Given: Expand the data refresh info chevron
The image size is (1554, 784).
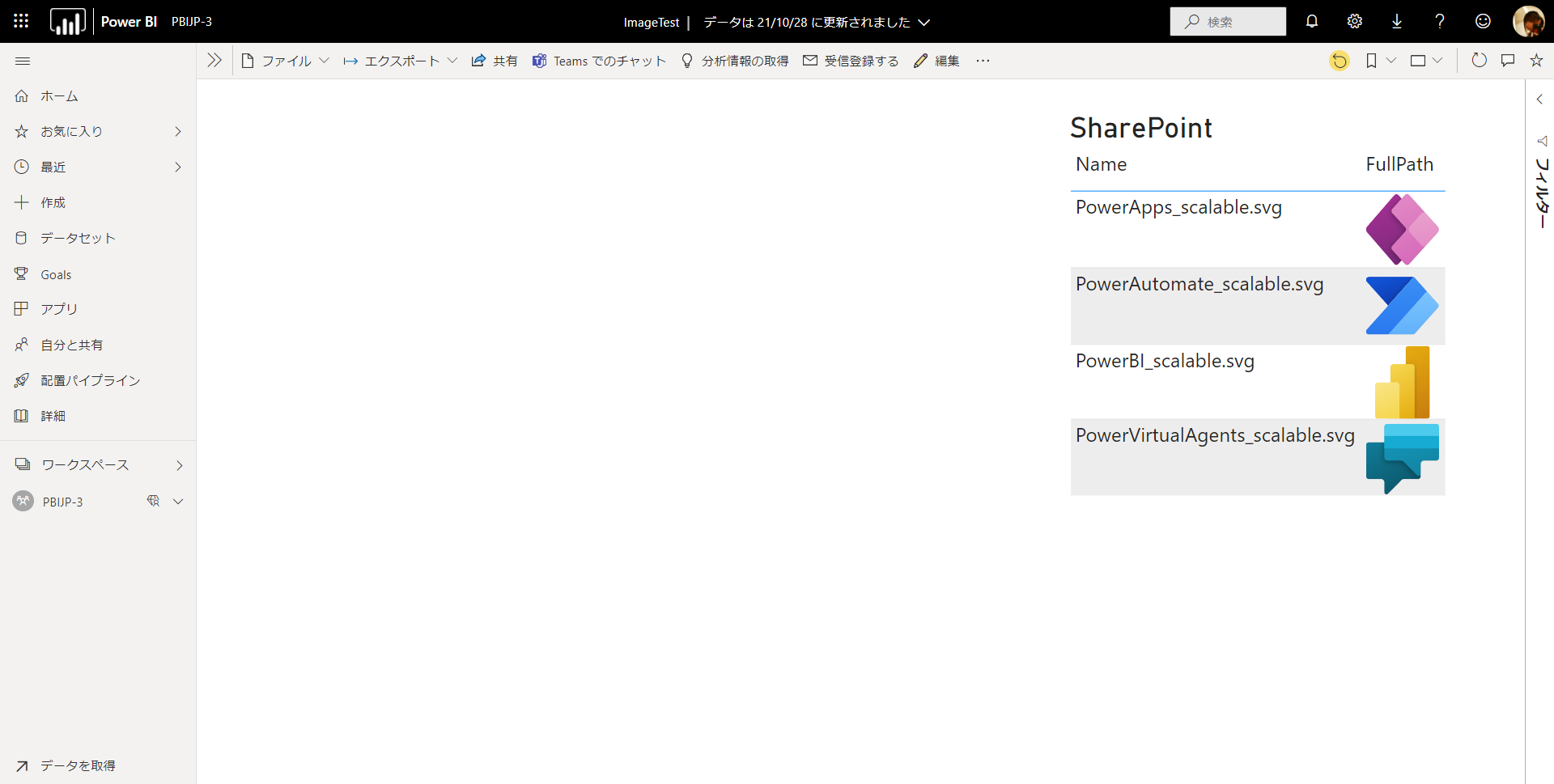Looking at the screenshot, I should (923, 23).
